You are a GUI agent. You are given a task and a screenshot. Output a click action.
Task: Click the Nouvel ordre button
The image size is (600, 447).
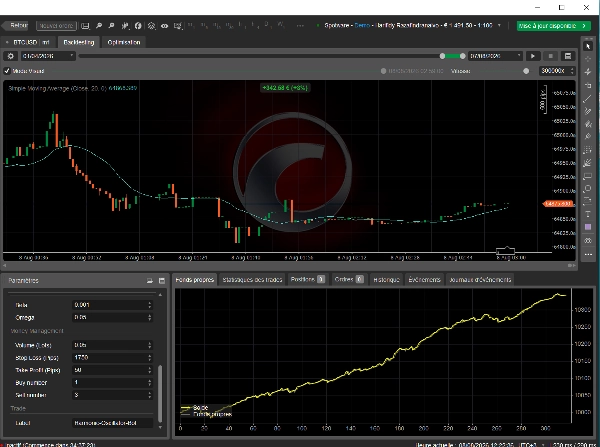point(56,26)
